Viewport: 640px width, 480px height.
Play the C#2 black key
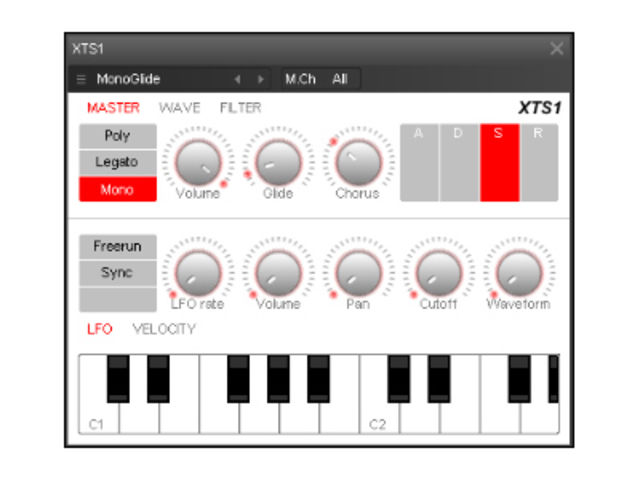click(399, 379)
